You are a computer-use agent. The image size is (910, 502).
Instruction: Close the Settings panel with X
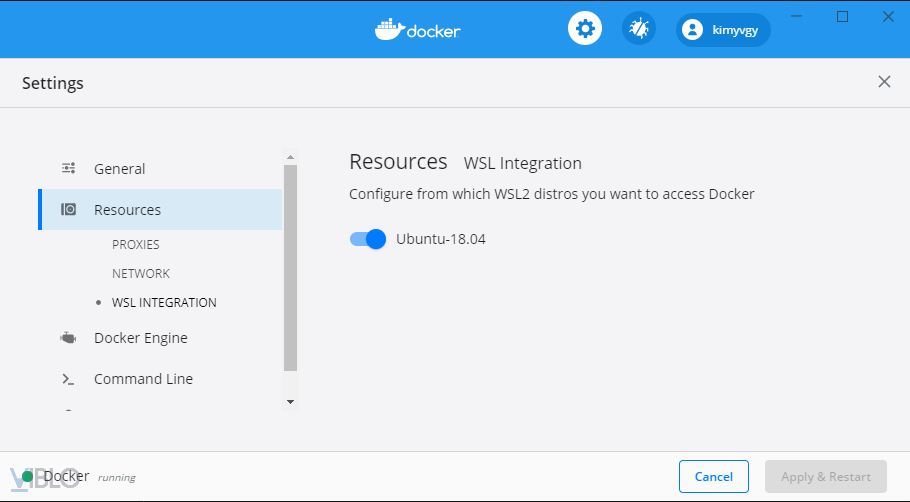pos(884,82)
